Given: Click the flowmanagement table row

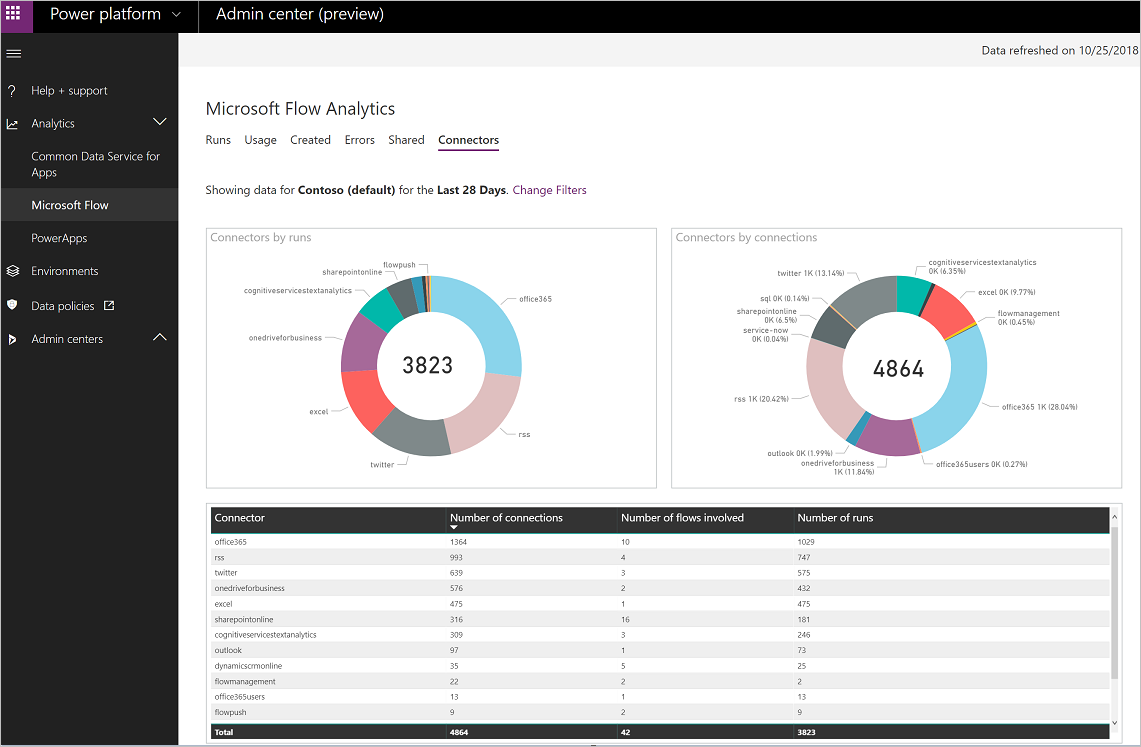Looking at the screenshot, I should [x=659, y=682].
